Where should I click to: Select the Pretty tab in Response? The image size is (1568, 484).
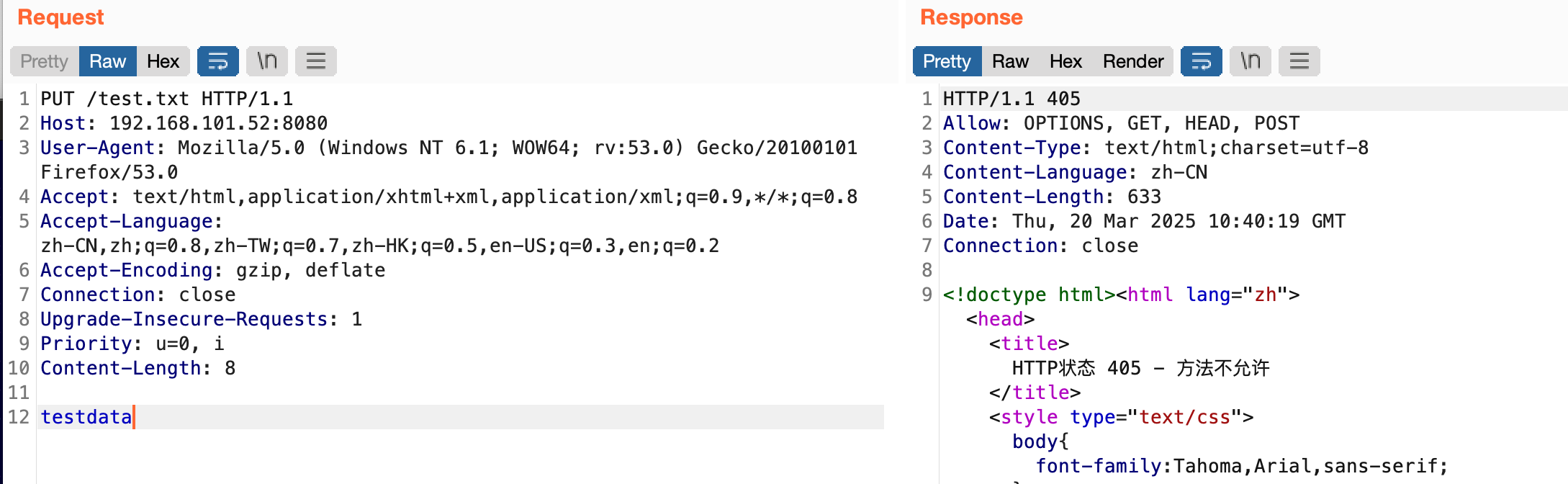(947, 61)
